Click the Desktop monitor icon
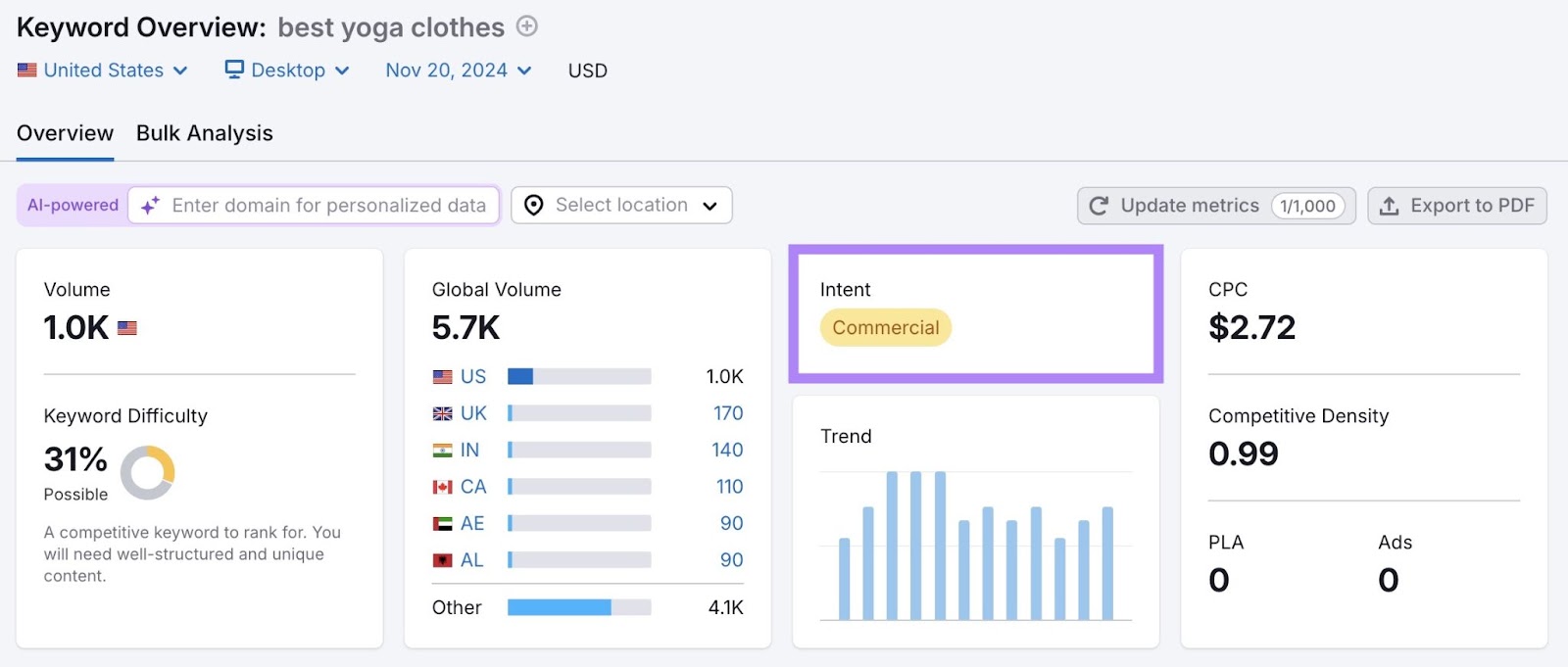The width and height of the screenshot is (1568, 667). (234, 70)
